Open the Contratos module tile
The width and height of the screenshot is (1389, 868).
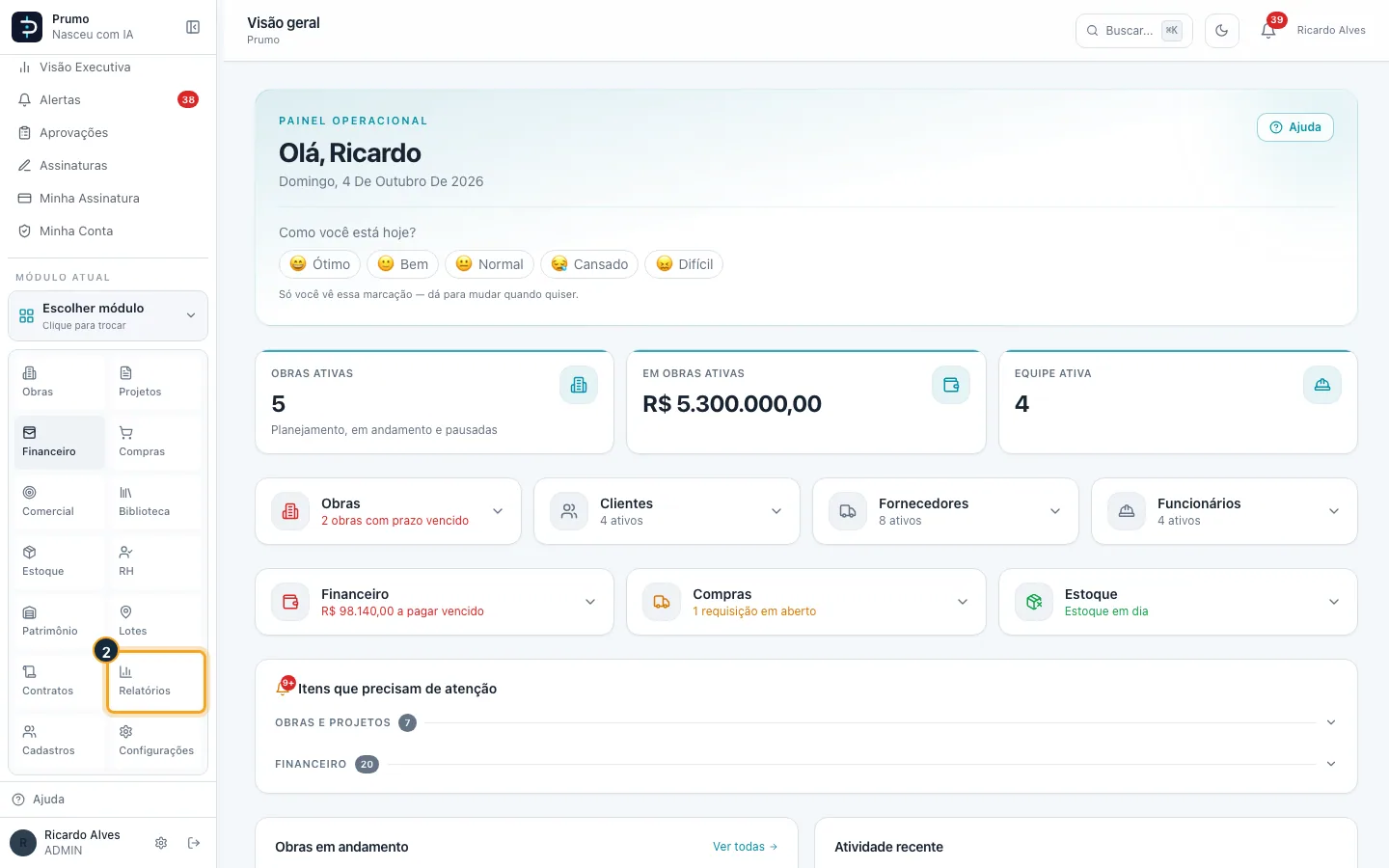[x=58, y=681]
